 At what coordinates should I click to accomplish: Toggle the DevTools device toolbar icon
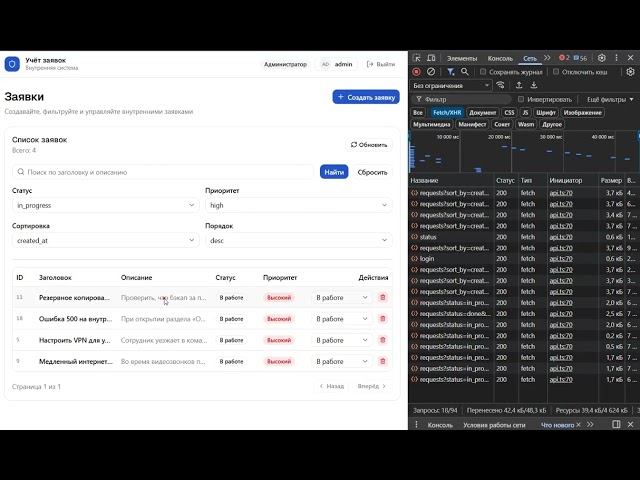[x=431, y=58]
